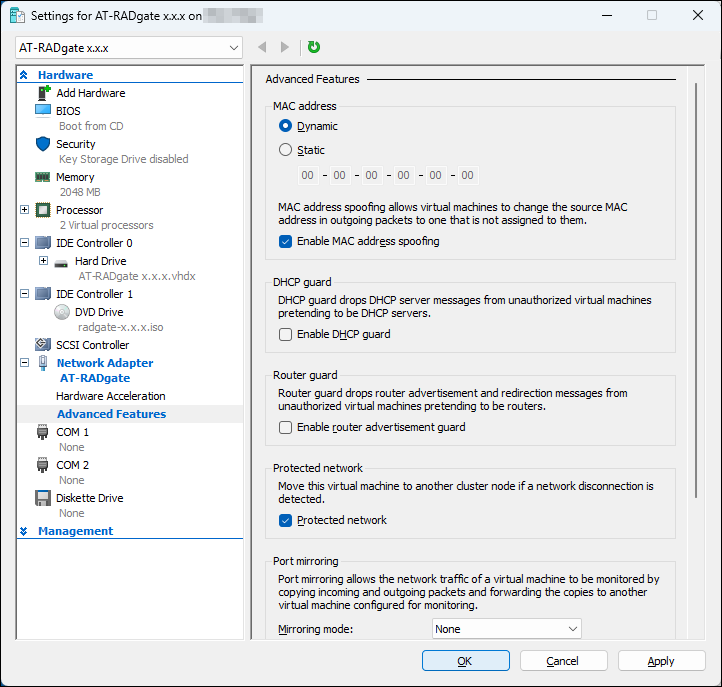
Task: Disable MAC address spoofing checkbox
Action: 286,241
